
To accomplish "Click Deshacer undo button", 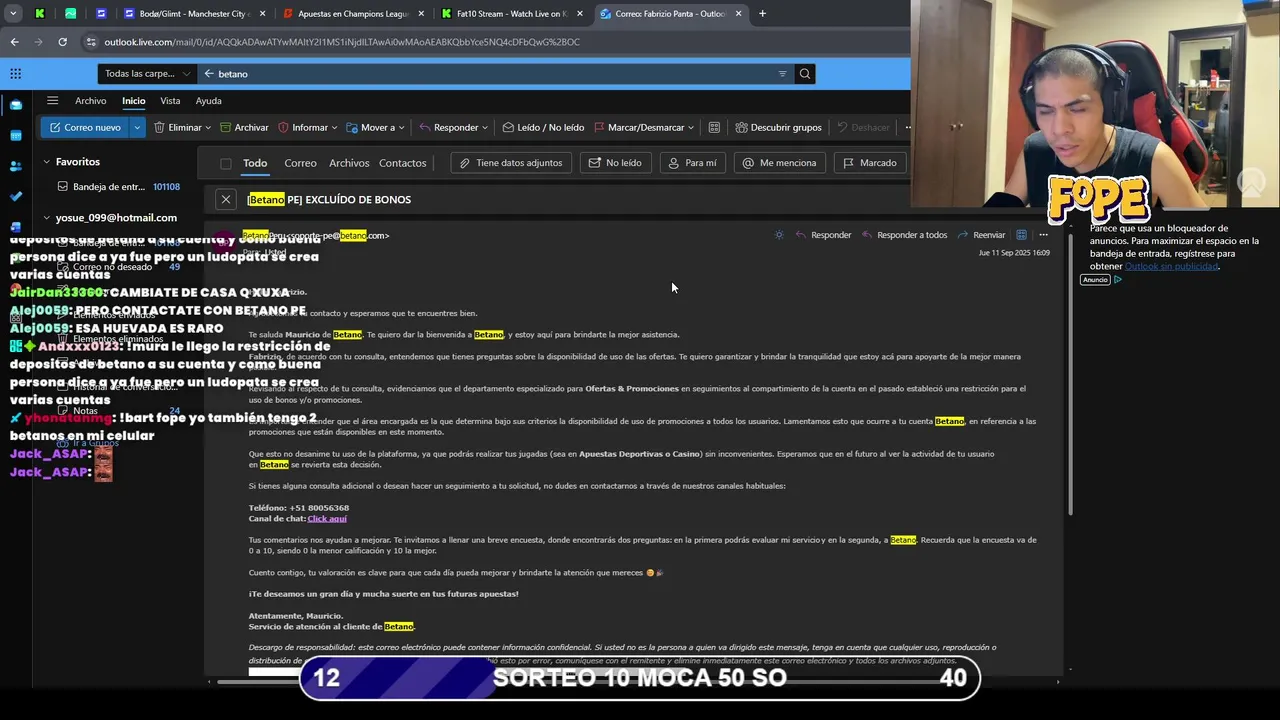I will coord(863,127).
